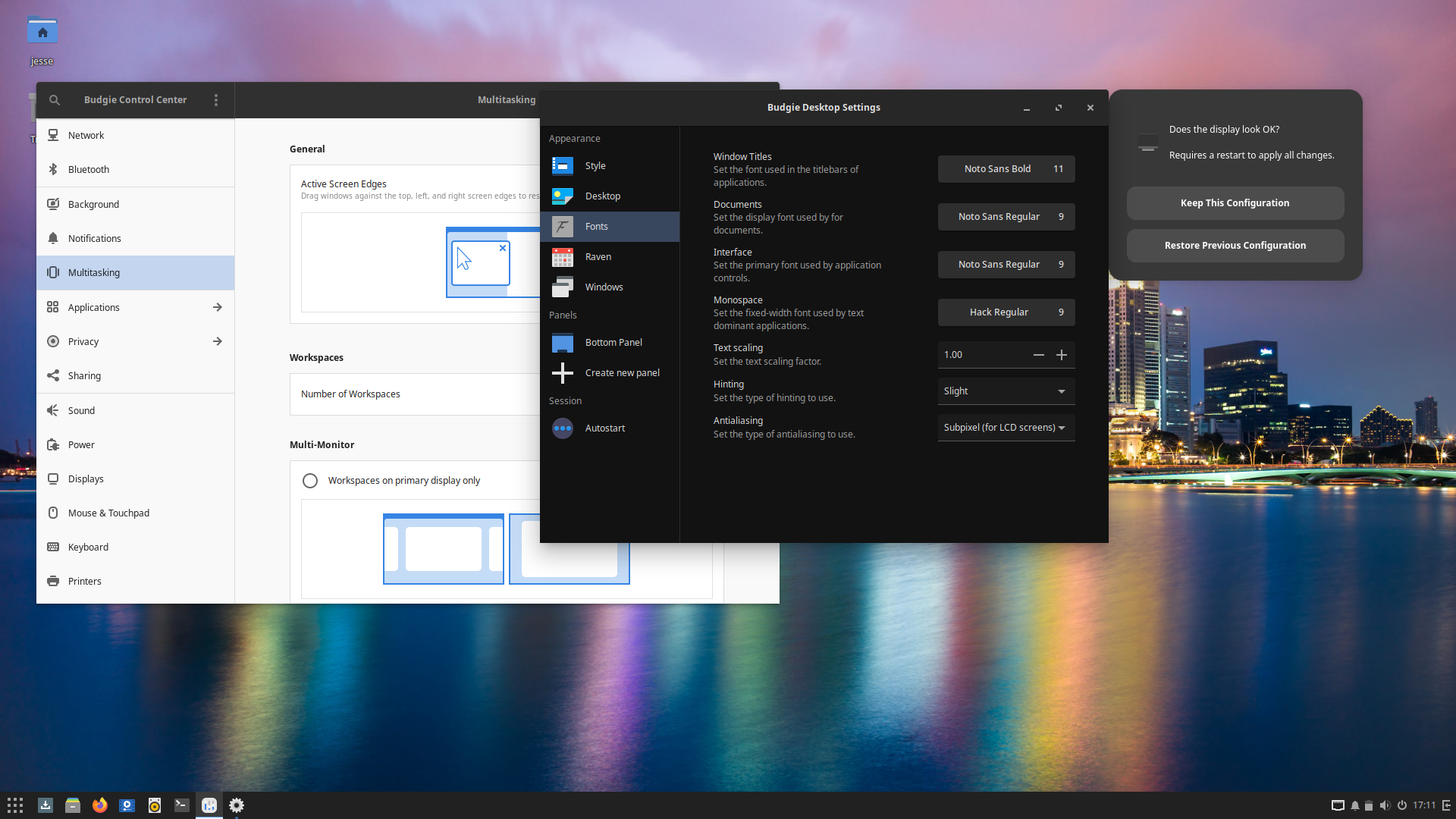Choose Monospace font Hack Regular

(1006, 312)
